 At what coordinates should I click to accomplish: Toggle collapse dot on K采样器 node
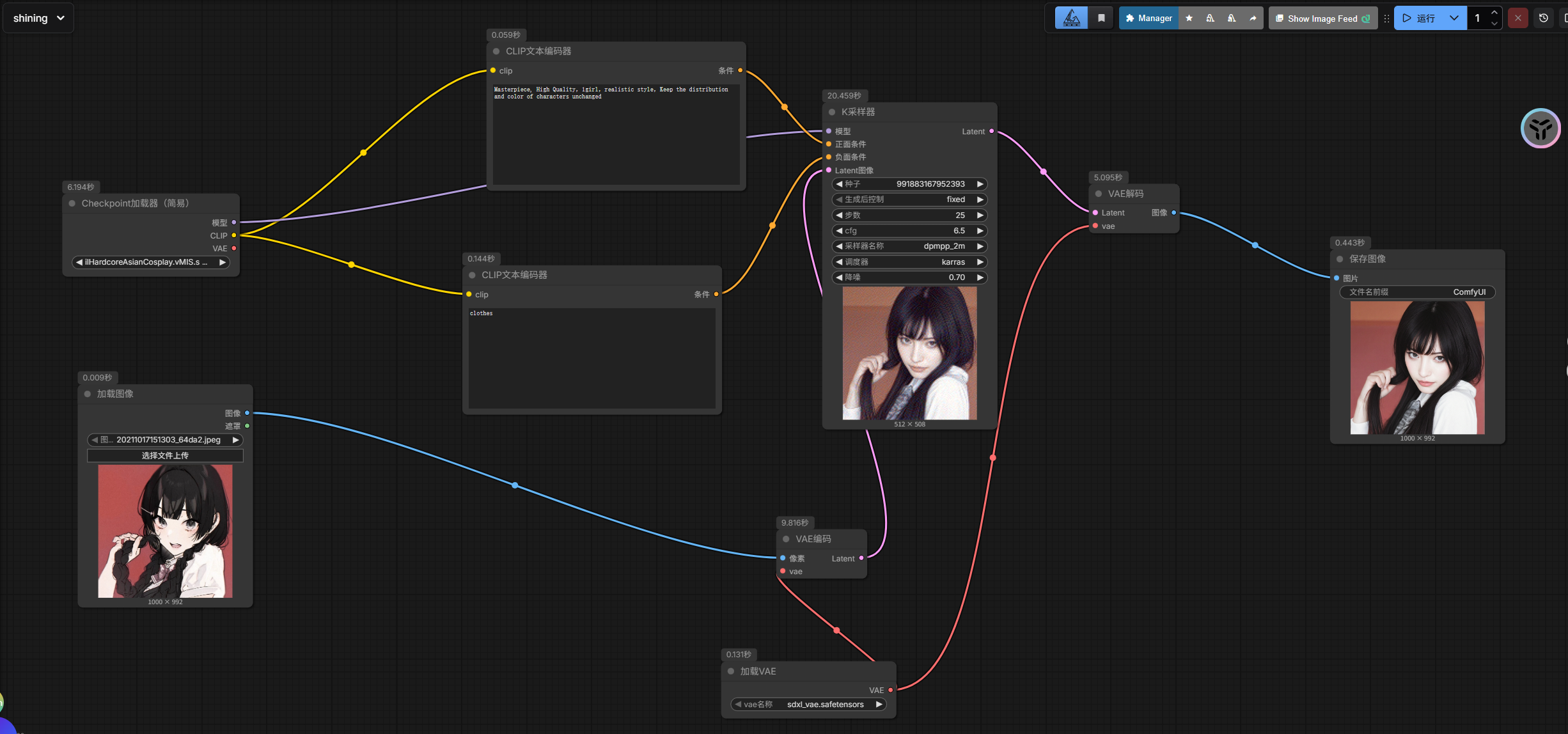[x=832, y=112]
